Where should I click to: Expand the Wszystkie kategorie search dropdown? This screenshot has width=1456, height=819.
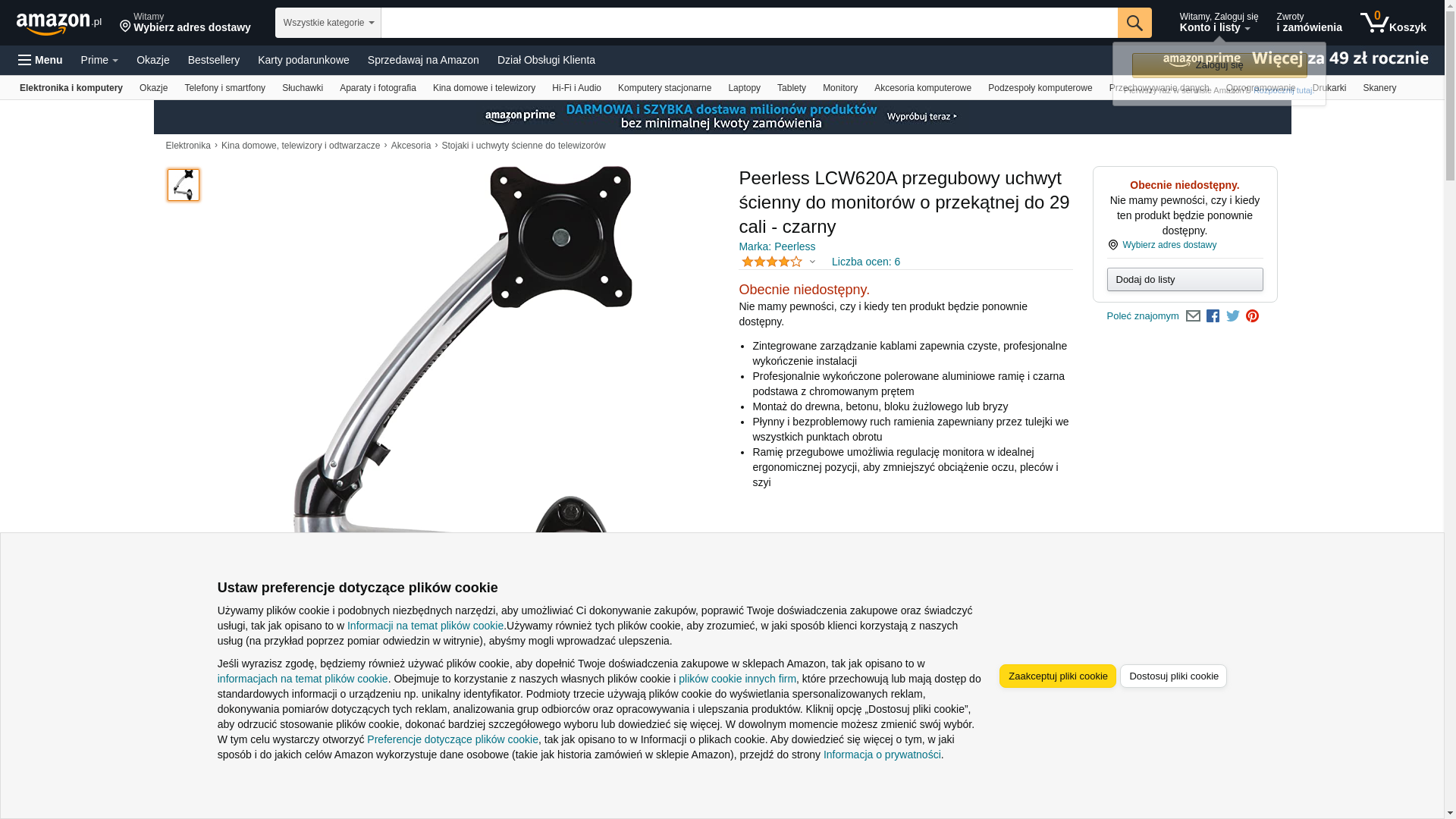pos(328,23)
